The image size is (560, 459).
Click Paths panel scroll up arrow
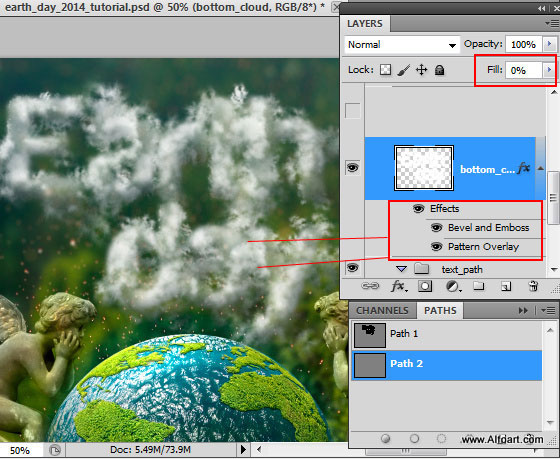point(550,330)
